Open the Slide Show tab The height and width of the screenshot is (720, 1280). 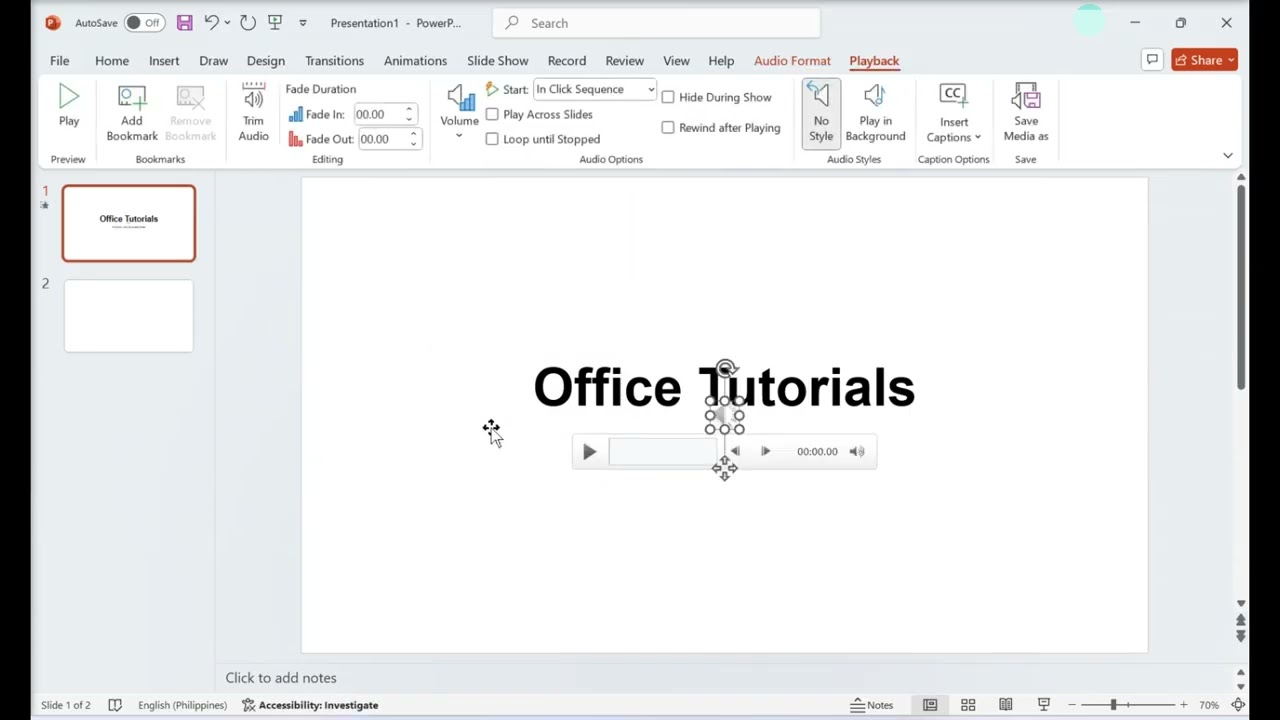tap(497, 60)
